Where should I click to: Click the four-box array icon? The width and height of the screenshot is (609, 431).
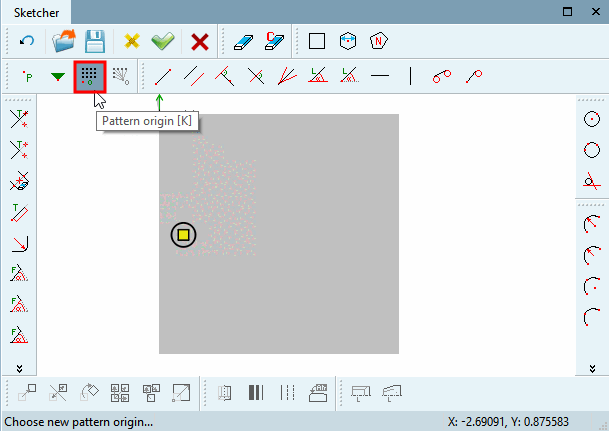coord(120,393)
